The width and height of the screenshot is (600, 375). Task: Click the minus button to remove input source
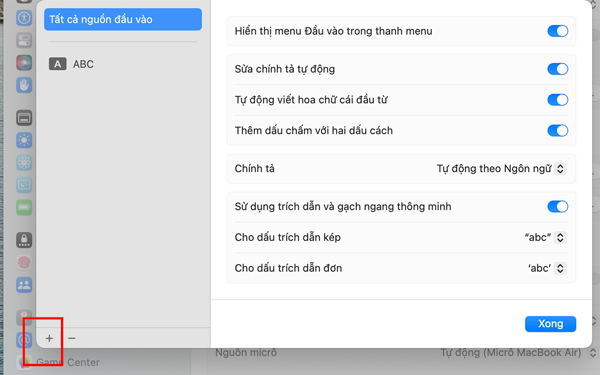pyautogui.click(x=72, y=338)
